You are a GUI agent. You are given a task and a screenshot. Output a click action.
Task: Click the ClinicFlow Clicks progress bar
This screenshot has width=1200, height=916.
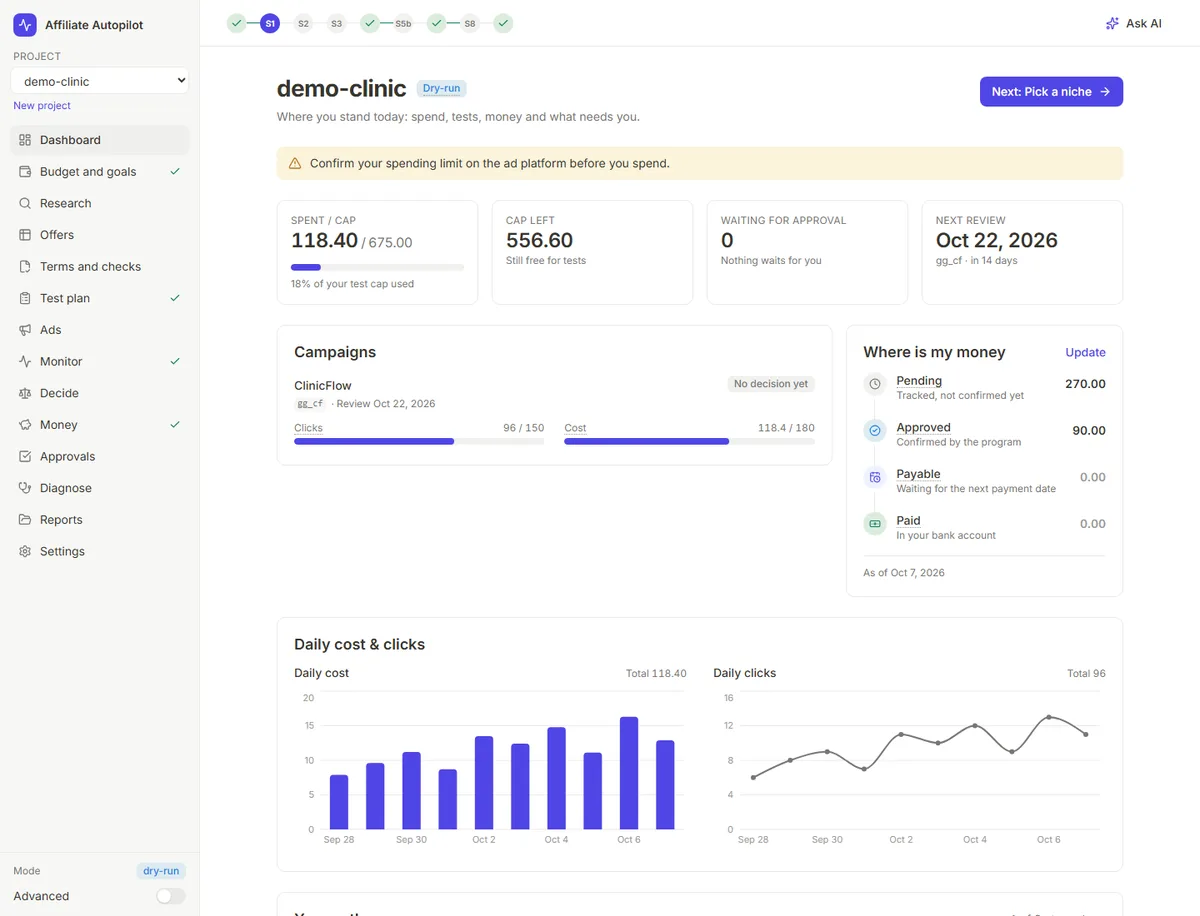(x=419, y=441)
